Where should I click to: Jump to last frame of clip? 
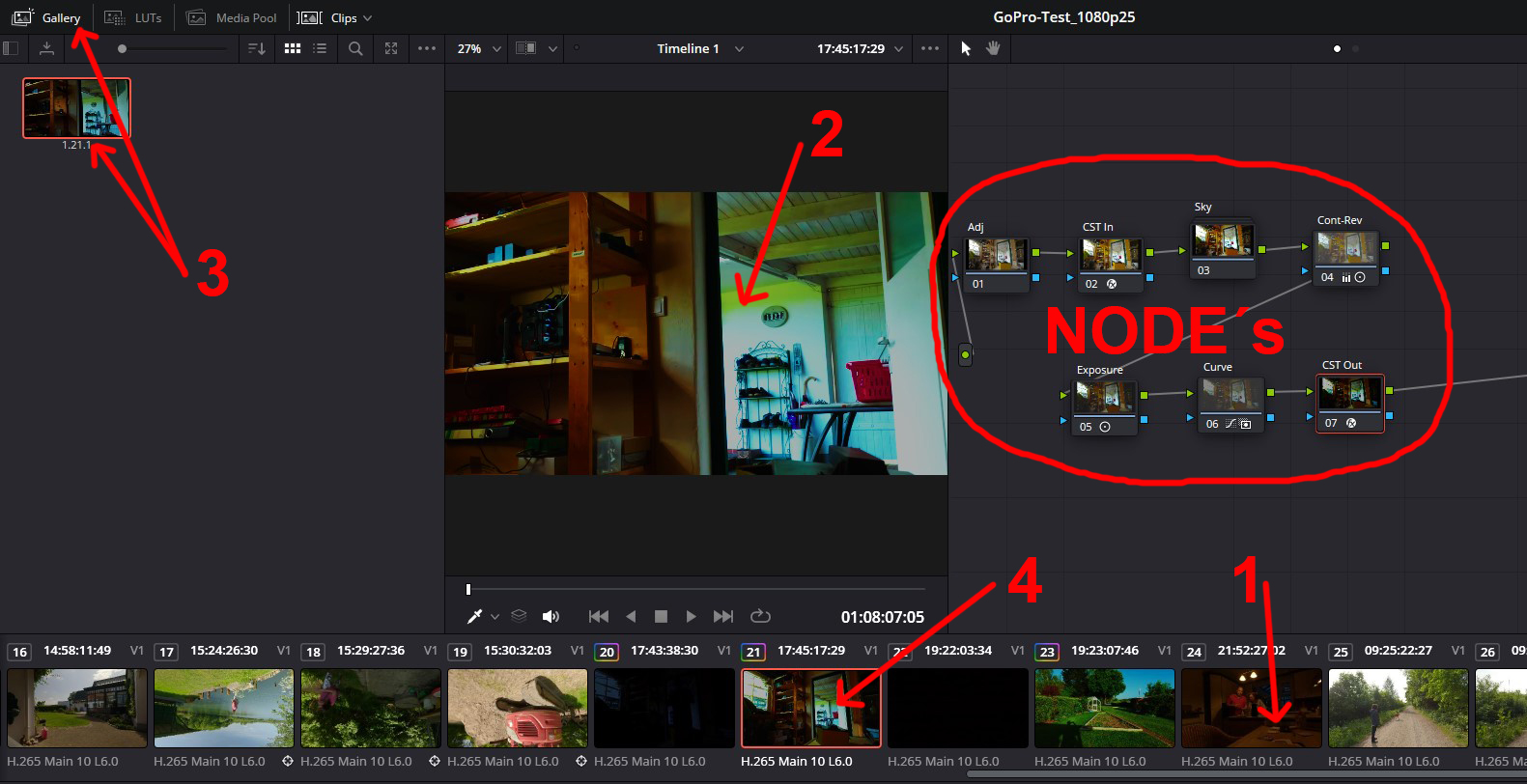(723, 616)
